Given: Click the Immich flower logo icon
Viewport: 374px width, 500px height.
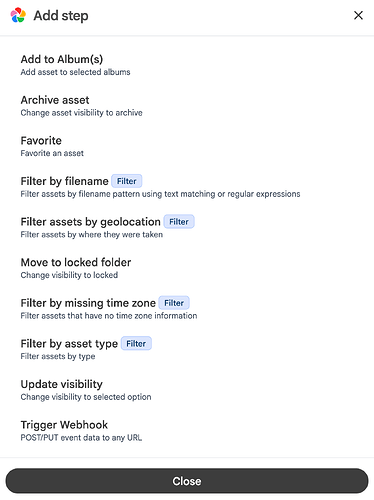Looking at the screenshot, I should coord(18,15).
